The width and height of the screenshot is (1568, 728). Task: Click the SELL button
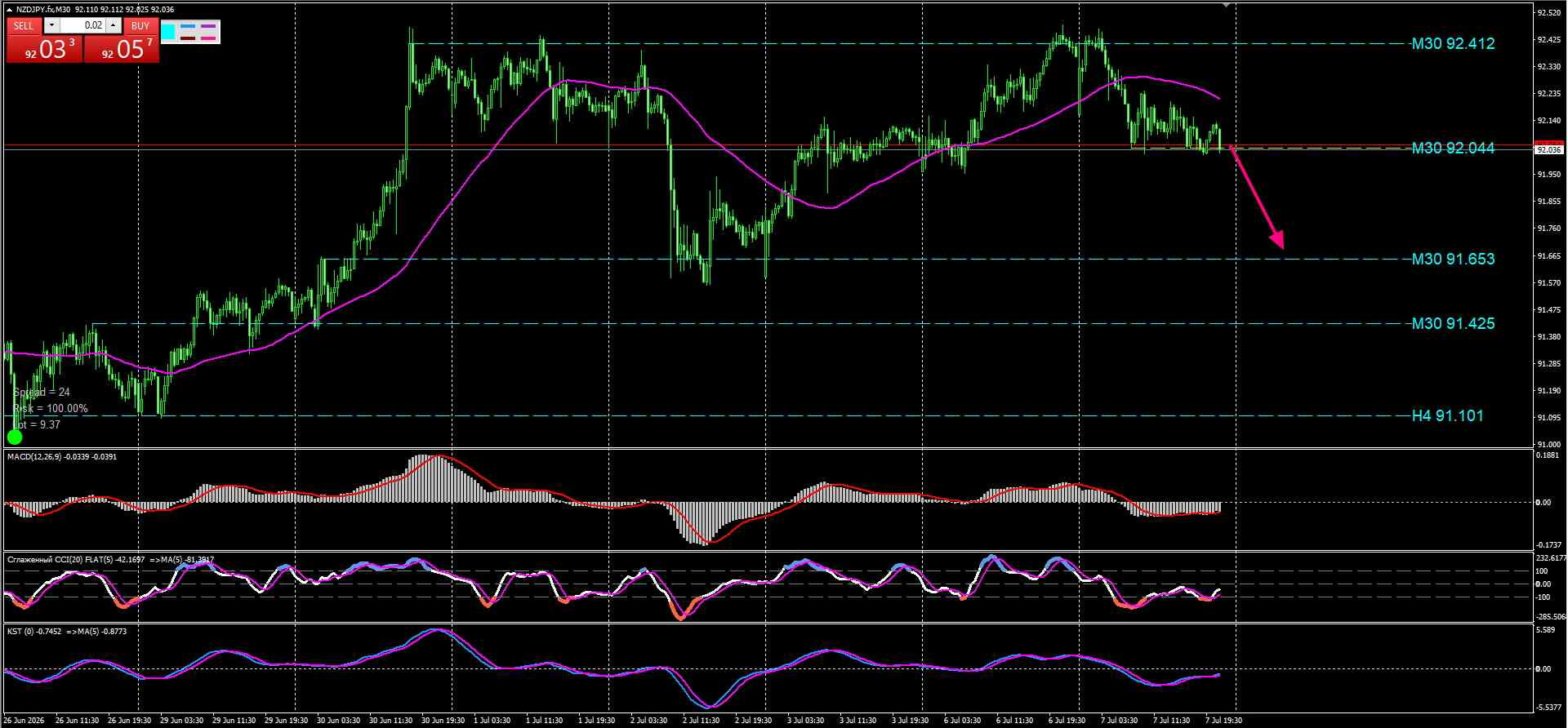(x=24, y=26)
